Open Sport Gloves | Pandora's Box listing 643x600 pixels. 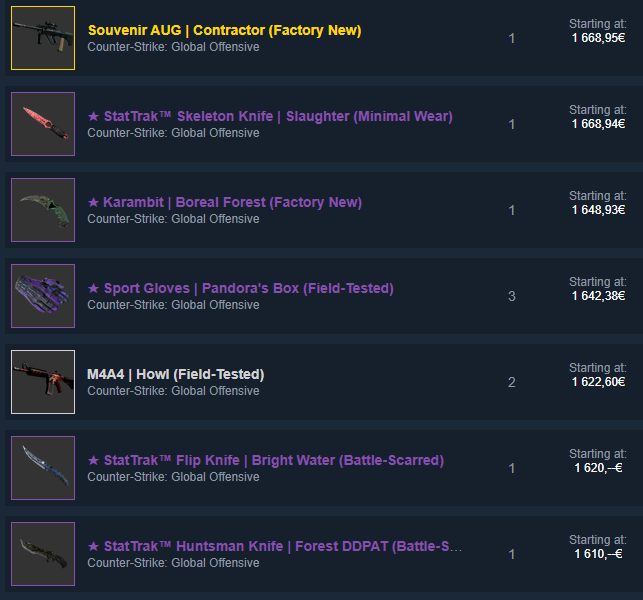coord(241,288)
